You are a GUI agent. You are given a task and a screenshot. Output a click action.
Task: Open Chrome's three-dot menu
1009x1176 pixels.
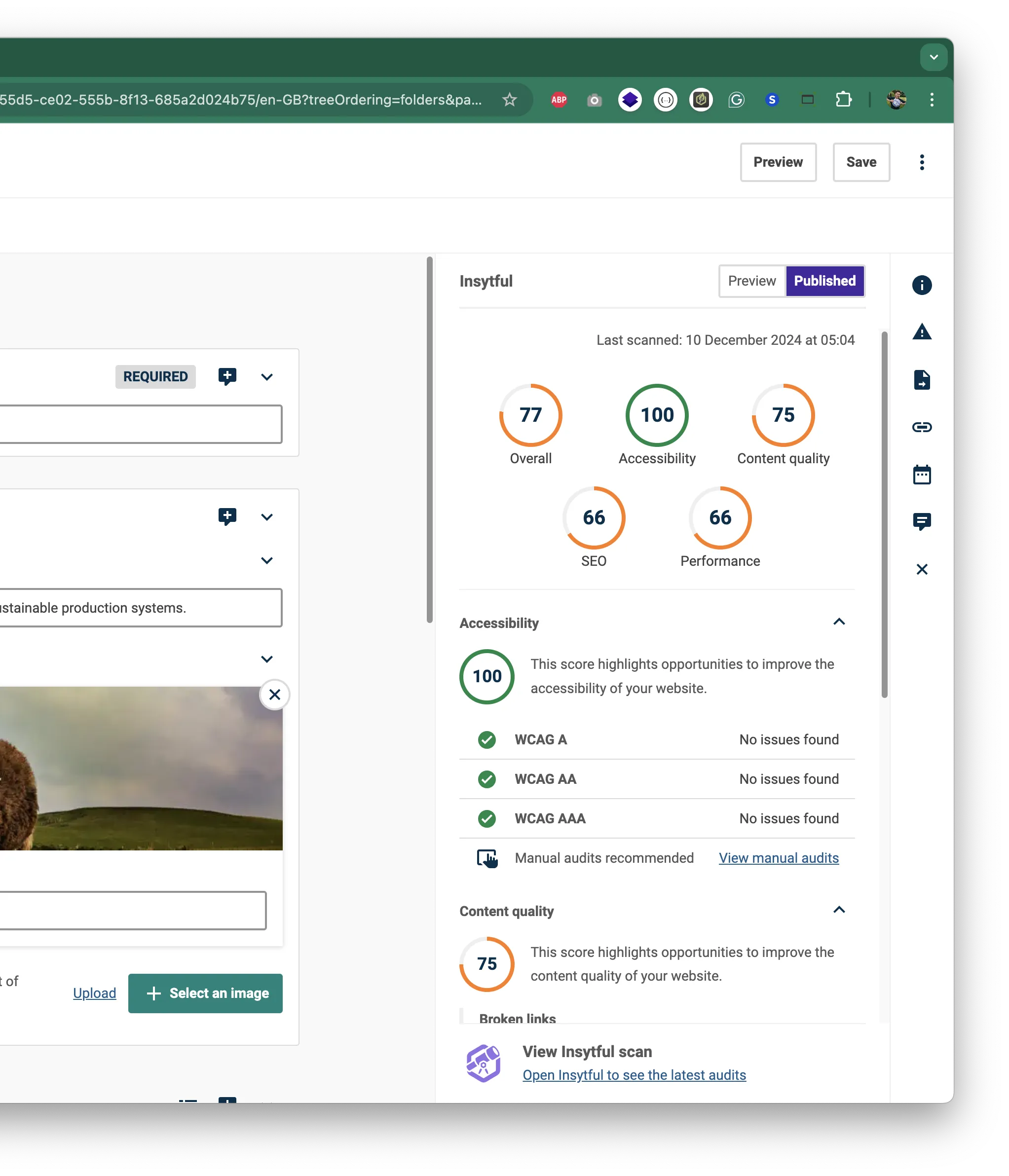pos(932,99)
